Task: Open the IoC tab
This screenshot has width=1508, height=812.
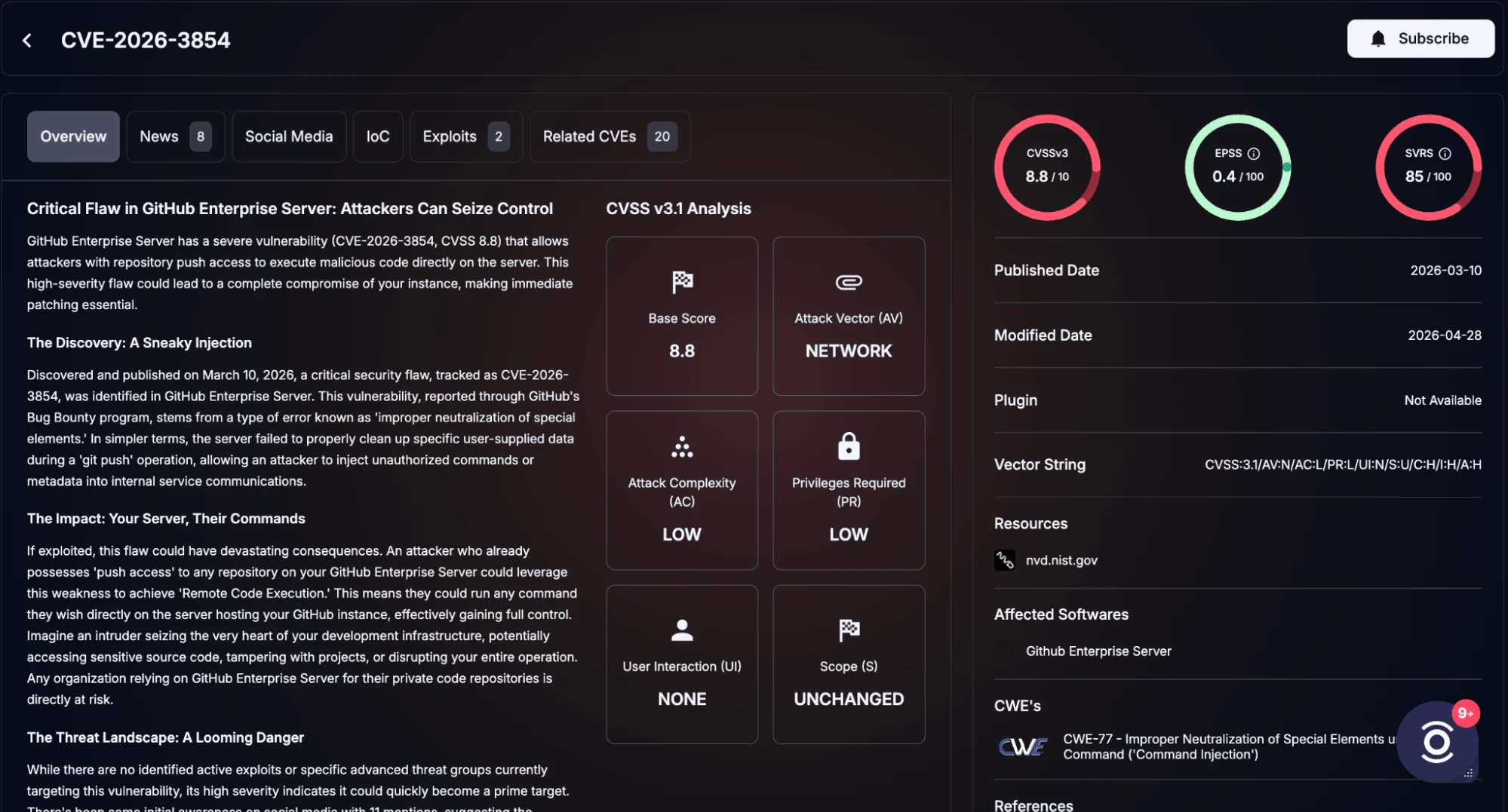Action: 378,136
